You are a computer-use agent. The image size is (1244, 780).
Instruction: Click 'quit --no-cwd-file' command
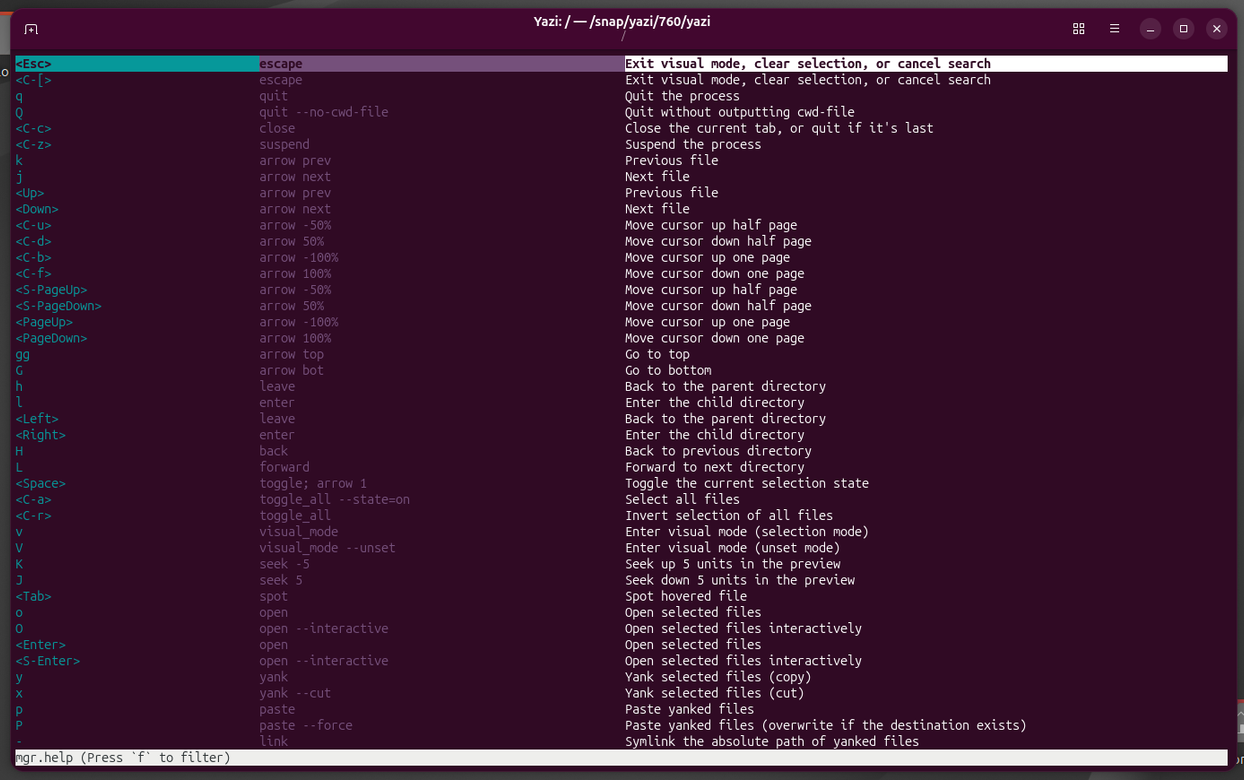(324, 112)
